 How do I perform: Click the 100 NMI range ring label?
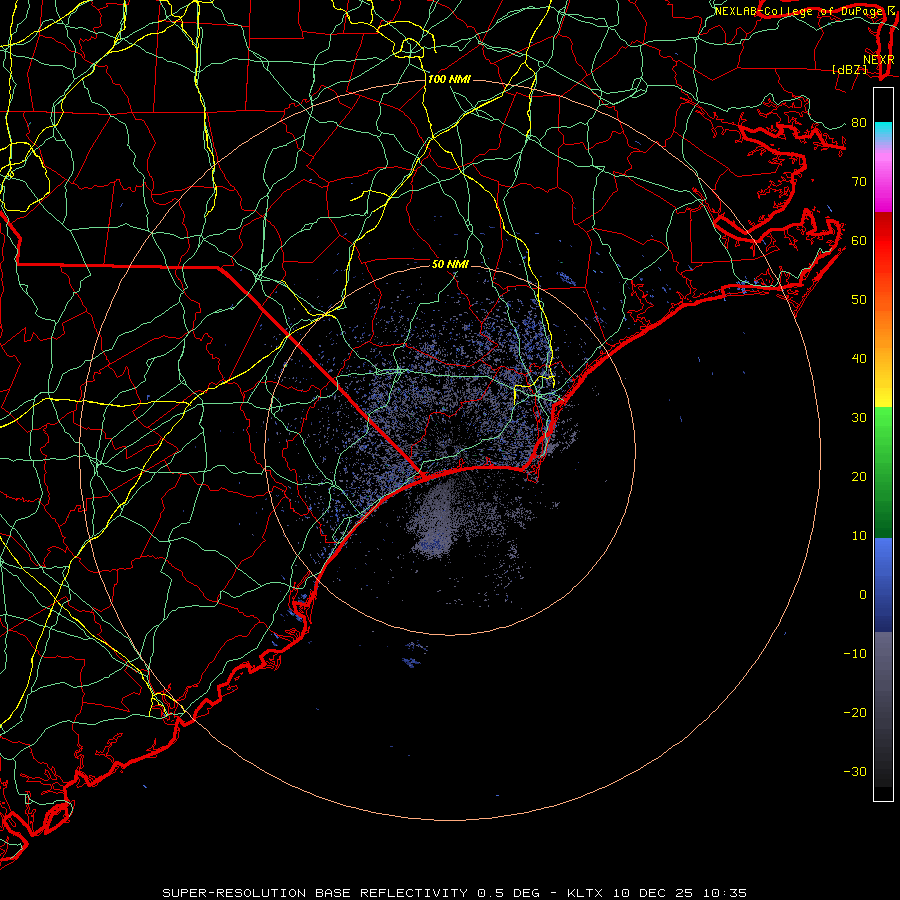(449, 79)
